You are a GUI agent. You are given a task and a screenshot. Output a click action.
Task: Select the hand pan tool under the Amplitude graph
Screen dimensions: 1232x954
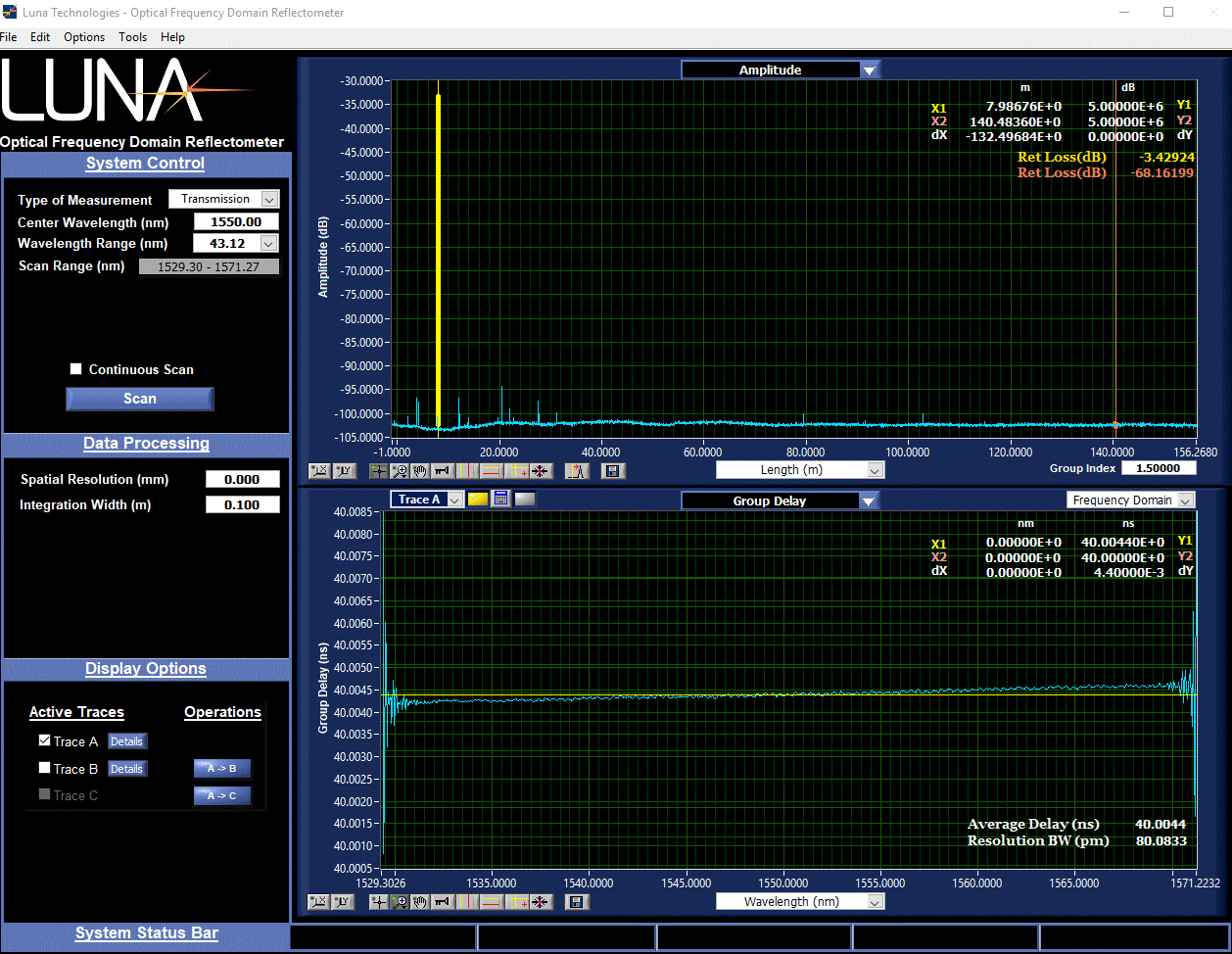(x=420, y=471)
